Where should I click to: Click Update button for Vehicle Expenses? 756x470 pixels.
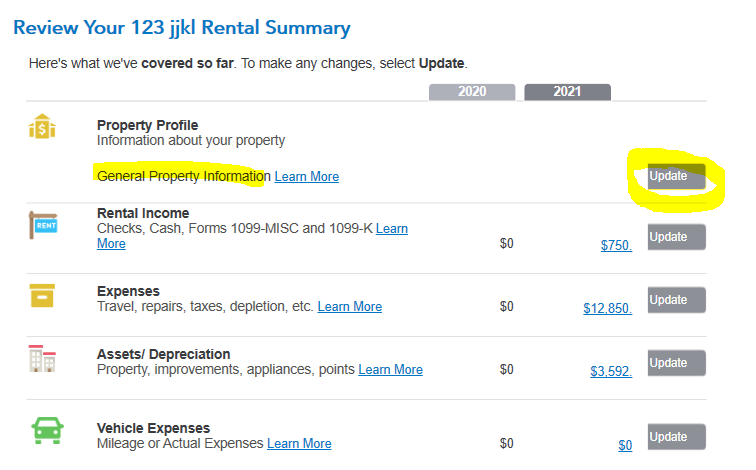[x=676, y=437]
